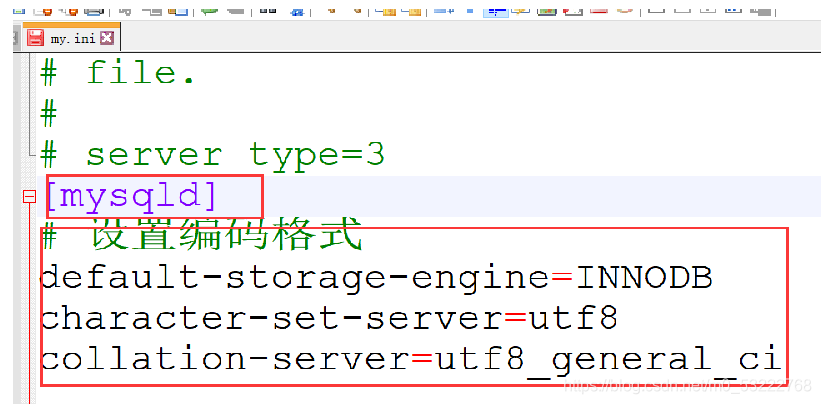The height and width of the screenshot is (404, 821).
Task: Collapse the [mysqld] section fold marker
Action: click(x=29, y=197)
